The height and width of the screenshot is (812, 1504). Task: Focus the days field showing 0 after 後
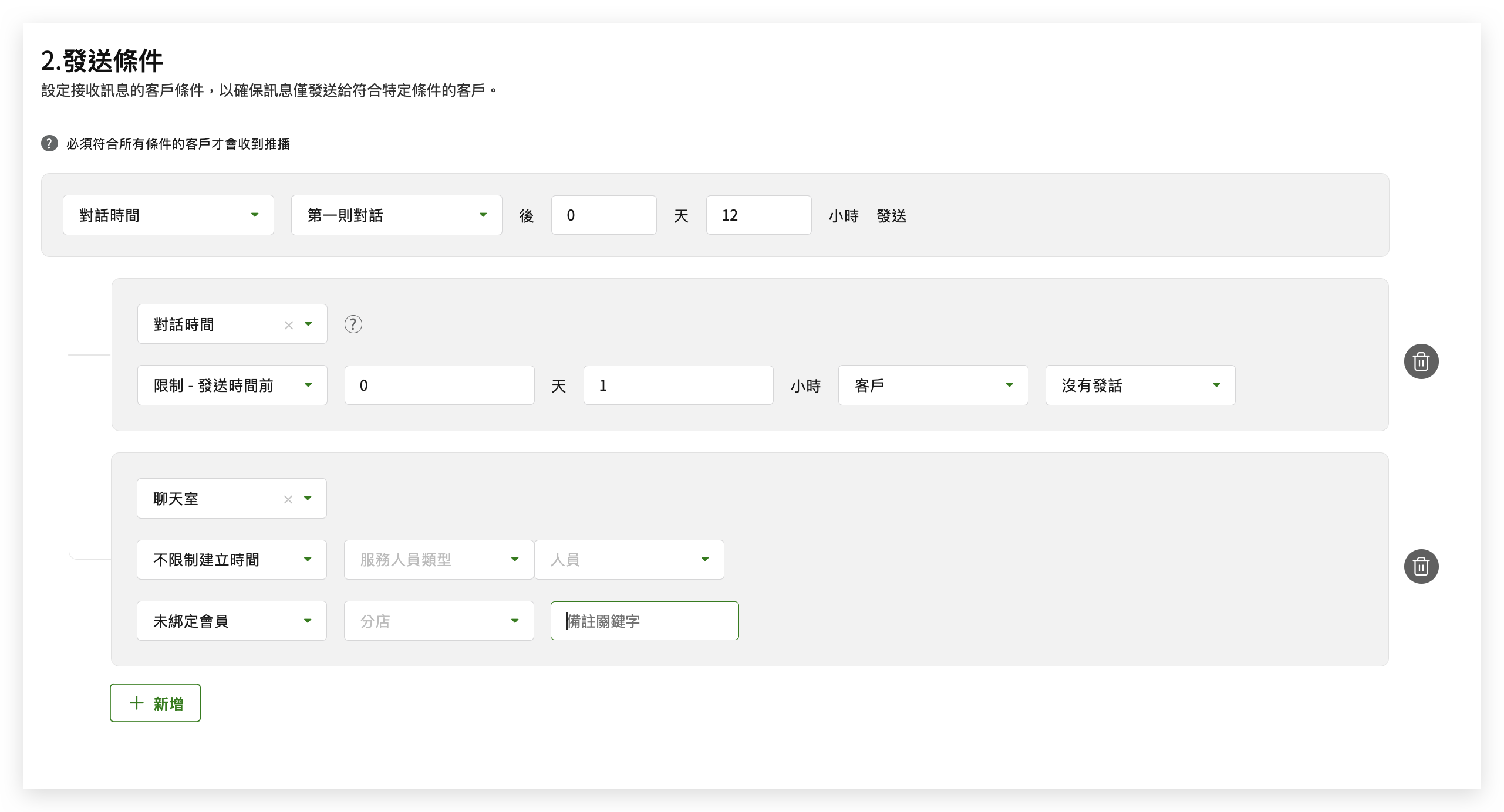604,215
